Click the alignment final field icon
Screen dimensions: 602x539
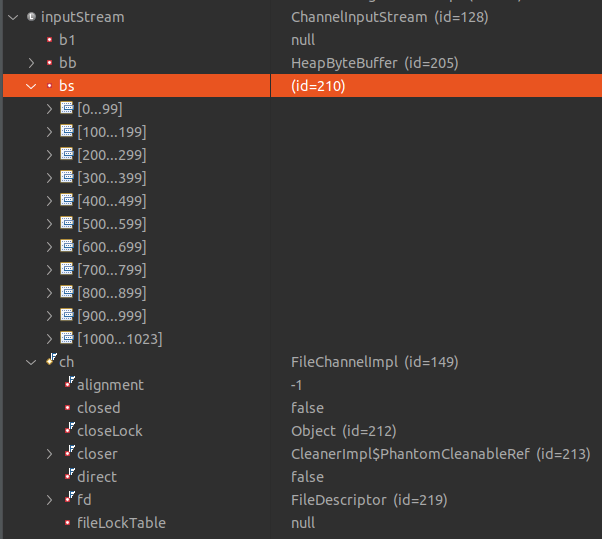coord(70,382)
